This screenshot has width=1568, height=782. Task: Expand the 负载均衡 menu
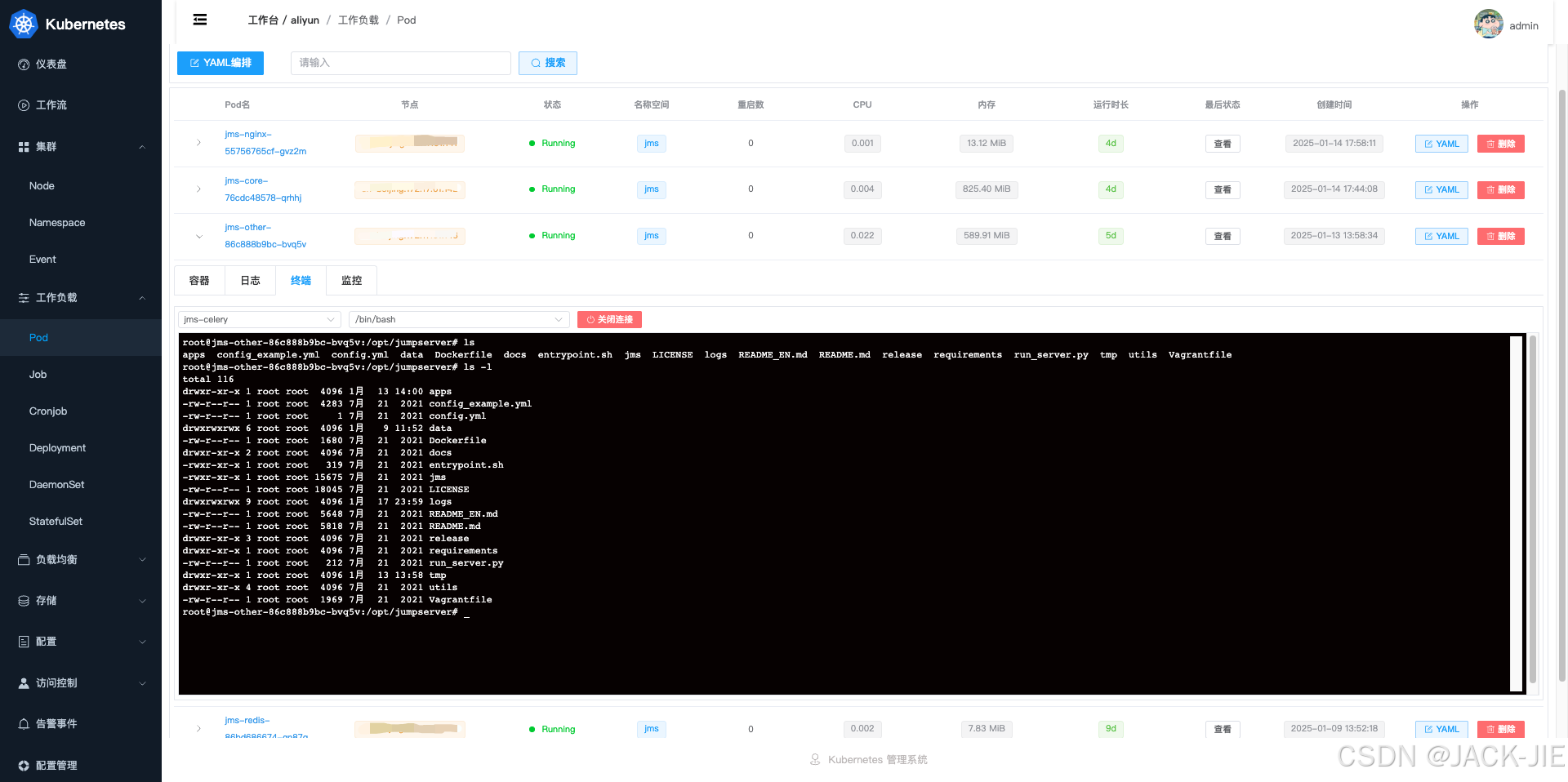[81, 559]
